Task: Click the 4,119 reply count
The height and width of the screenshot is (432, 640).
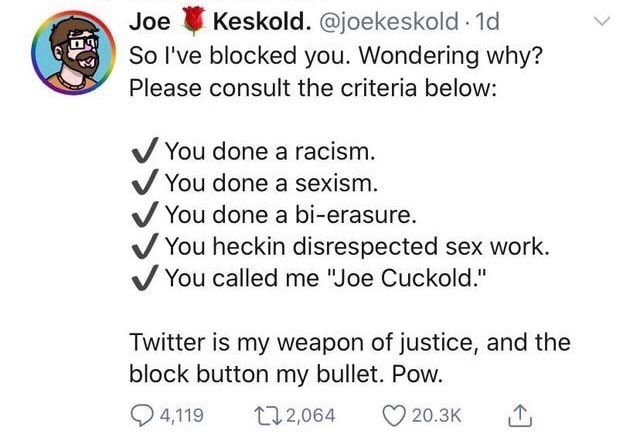Action: point(181,414)
